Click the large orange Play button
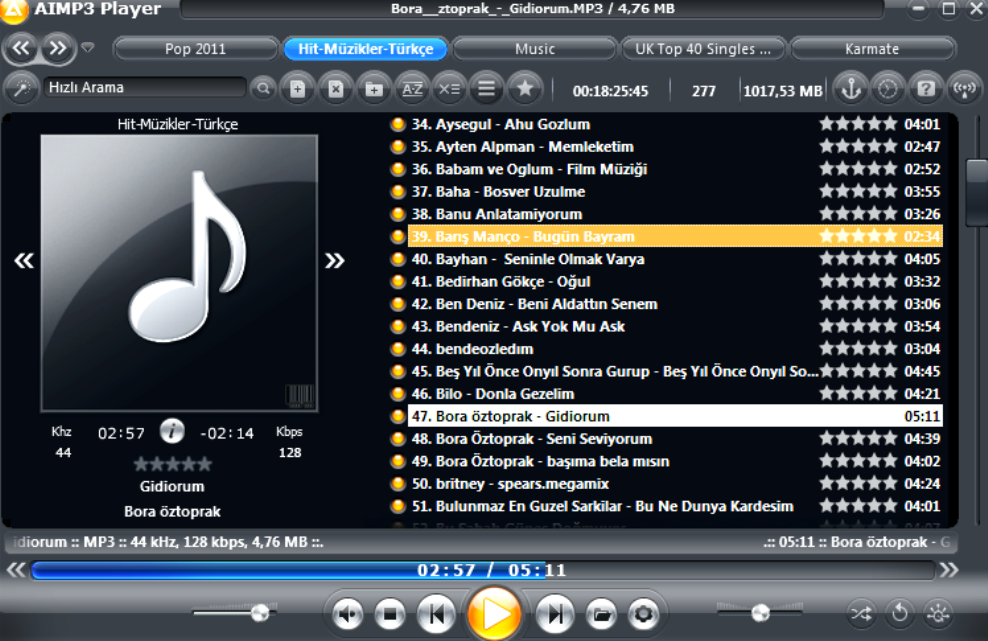The height and width of the screenshot is (641, 988). point(495,615)
